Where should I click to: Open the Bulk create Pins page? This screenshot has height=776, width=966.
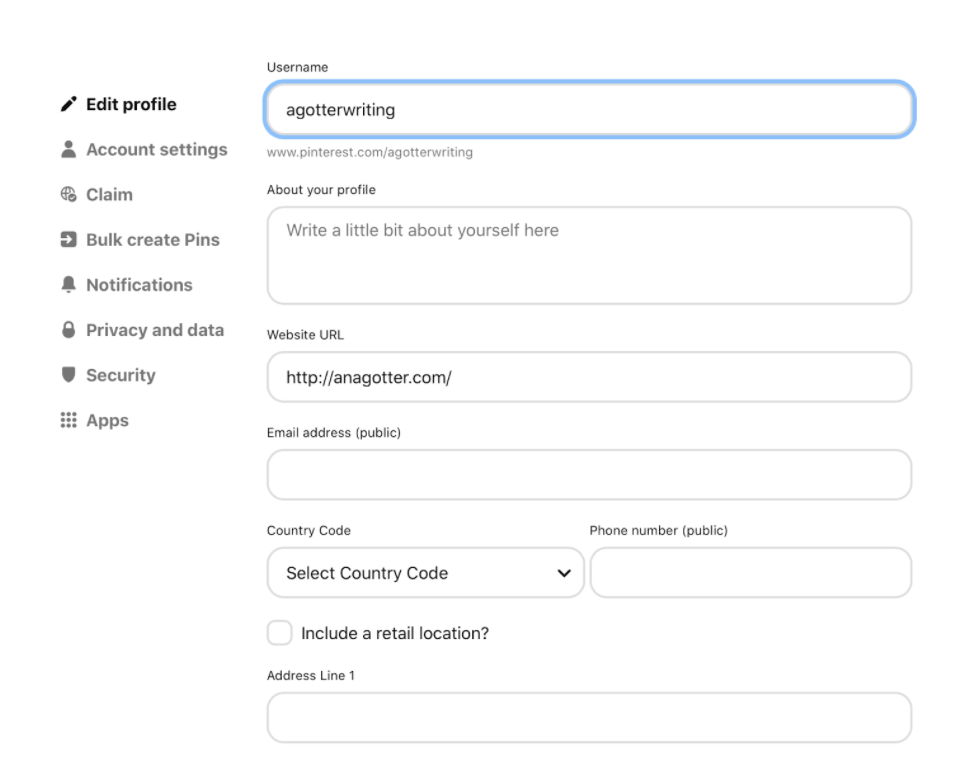152,240
